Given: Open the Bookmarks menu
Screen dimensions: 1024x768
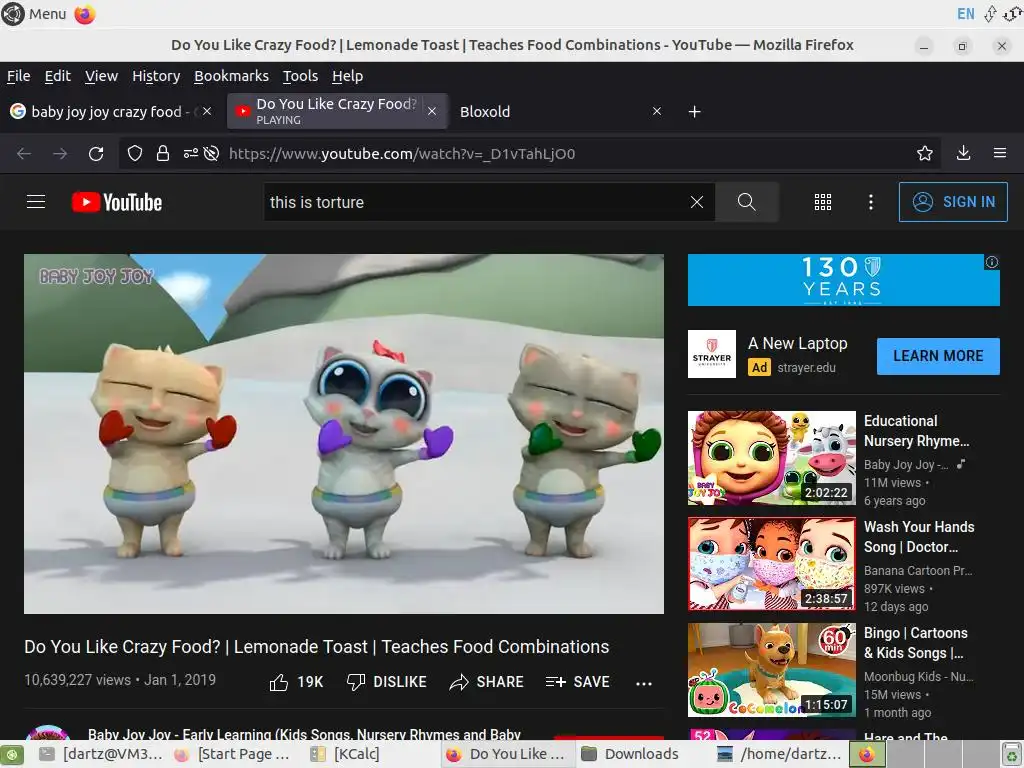Looking at the screenshot, I should [x=231, y=76].
